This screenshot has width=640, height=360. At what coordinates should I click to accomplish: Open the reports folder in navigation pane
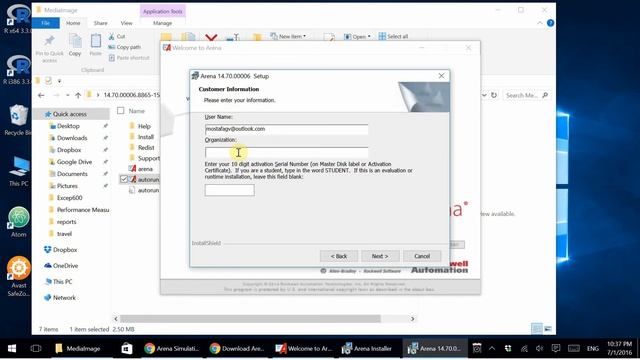pos(66,222)
